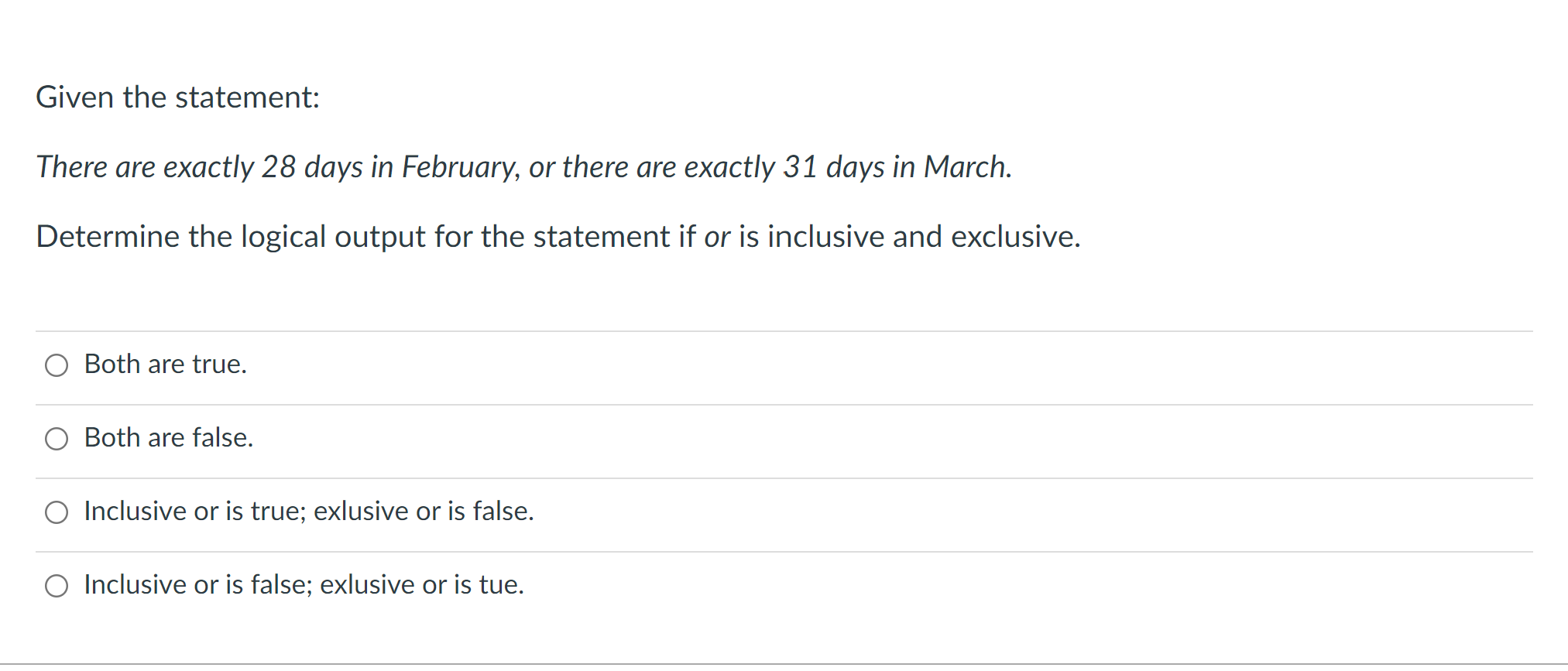Image resolution: width=1568 pixels, height=671 pixels.
Task: Click the question statement 'Given the statement:'
Action: (177, 98)
